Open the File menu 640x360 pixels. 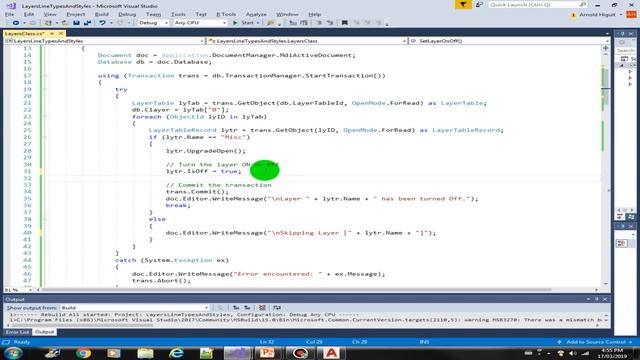[9, 14]
